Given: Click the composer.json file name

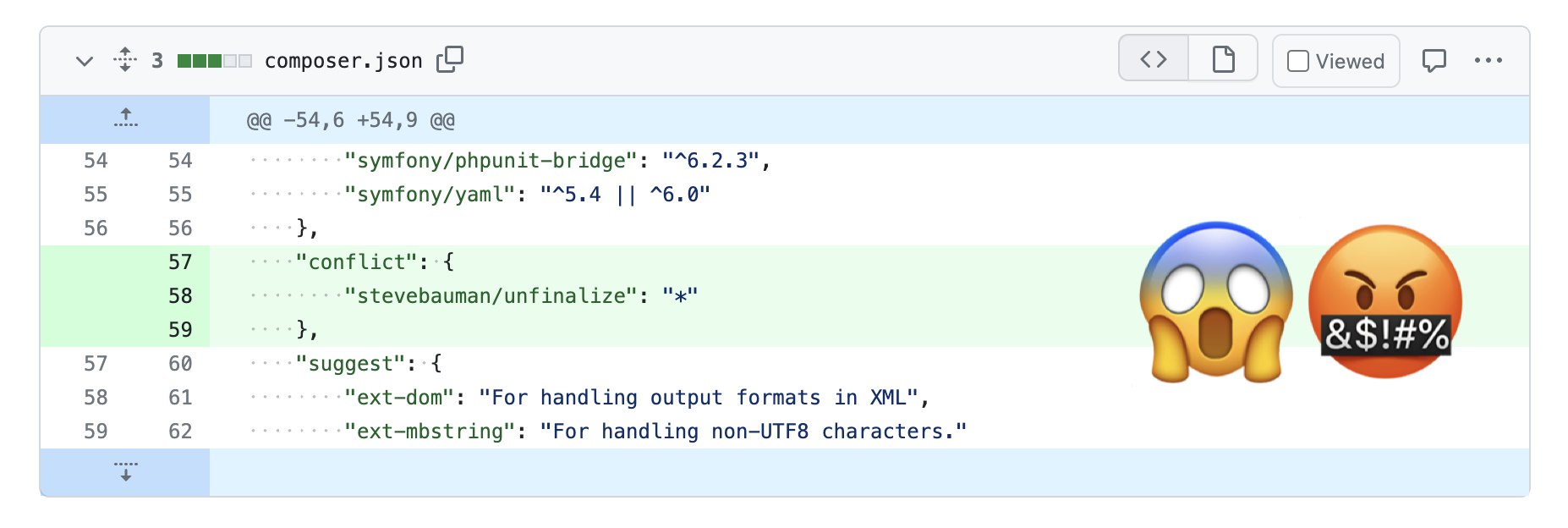Looking at the screenshot, I should pyautogui.click(x=343, y=61).
